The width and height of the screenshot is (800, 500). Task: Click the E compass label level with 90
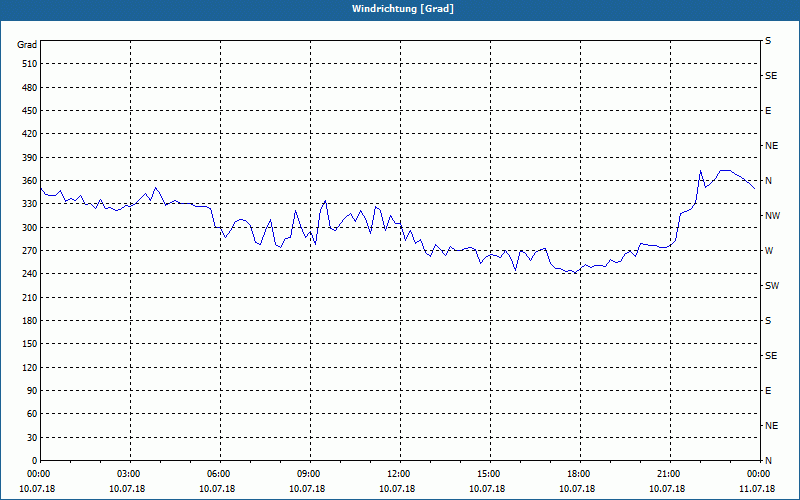[768, 391]
